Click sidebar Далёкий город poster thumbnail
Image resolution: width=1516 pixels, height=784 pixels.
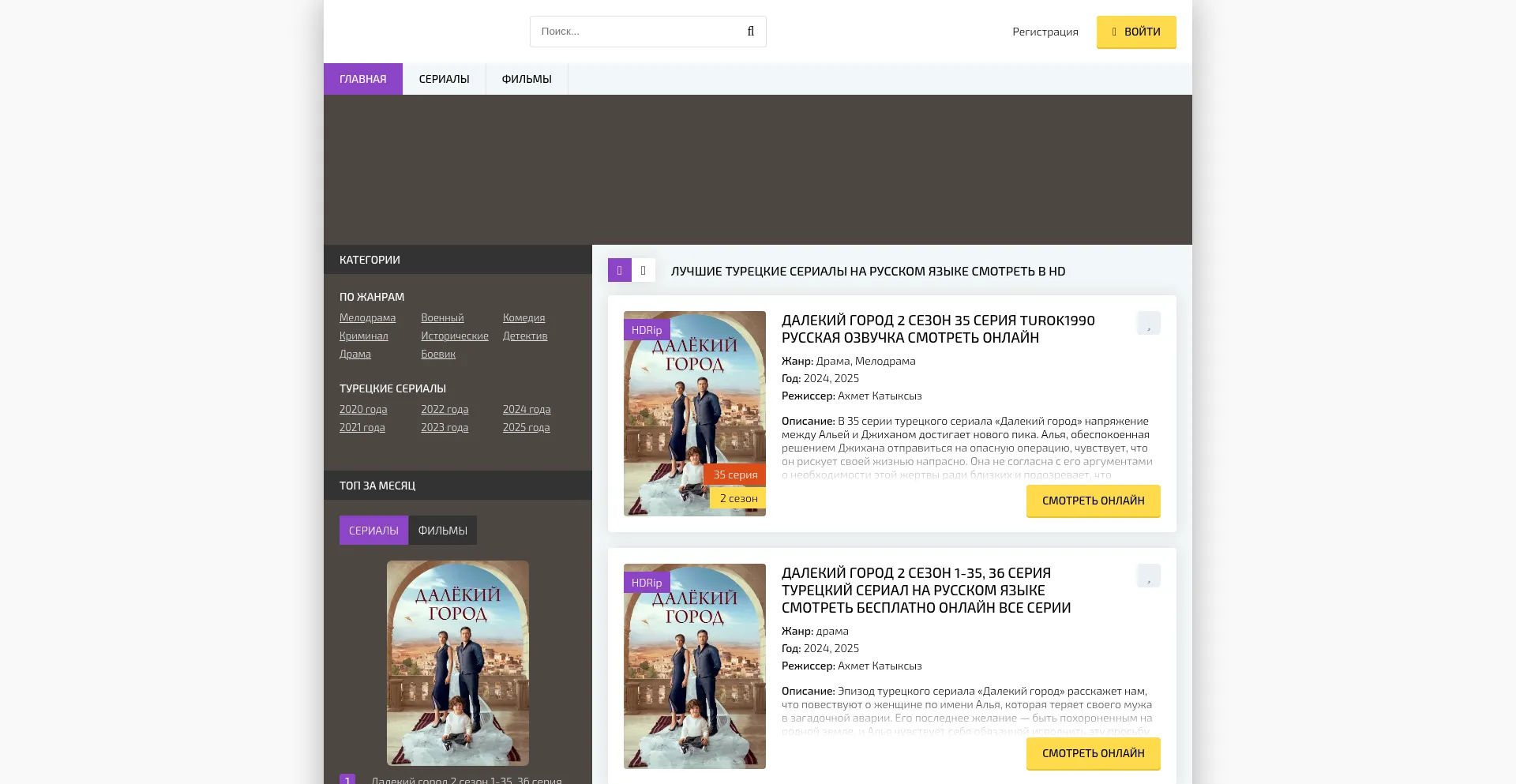point(458,662)
